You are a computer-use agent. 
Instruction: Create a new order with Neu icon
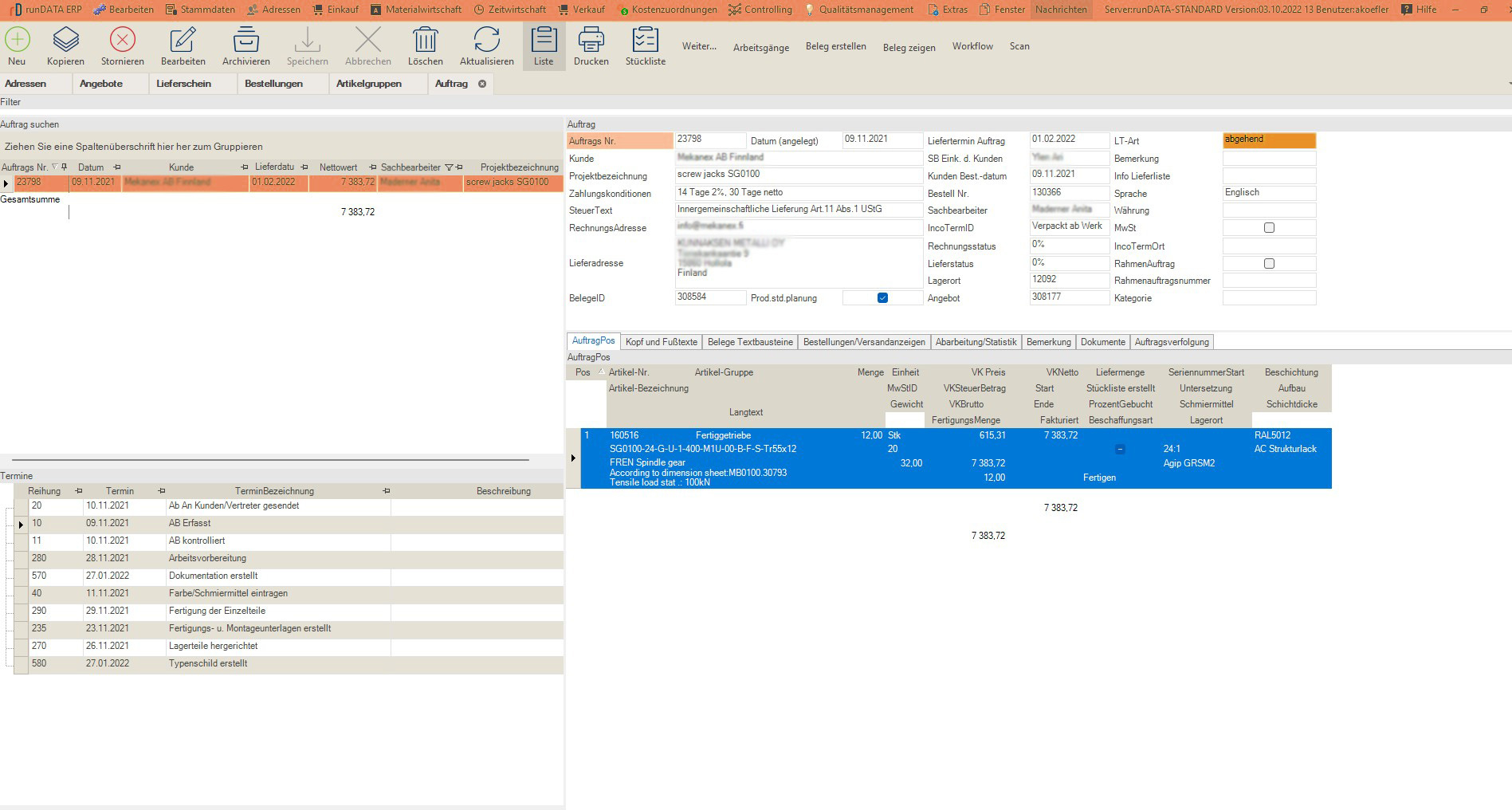pyautogui.click(x=17, y=40)
